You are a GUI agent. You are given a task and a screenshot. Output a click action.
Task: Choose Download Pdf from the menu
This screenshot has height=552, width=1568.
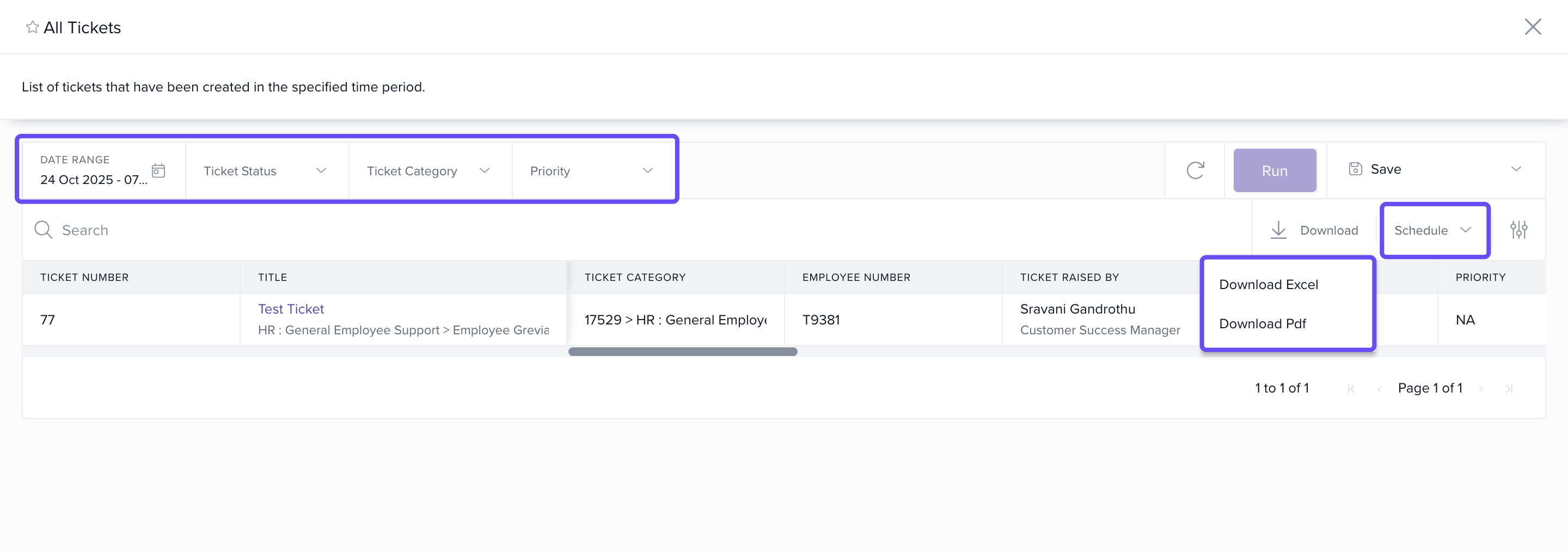click(x=1263, y=324)
